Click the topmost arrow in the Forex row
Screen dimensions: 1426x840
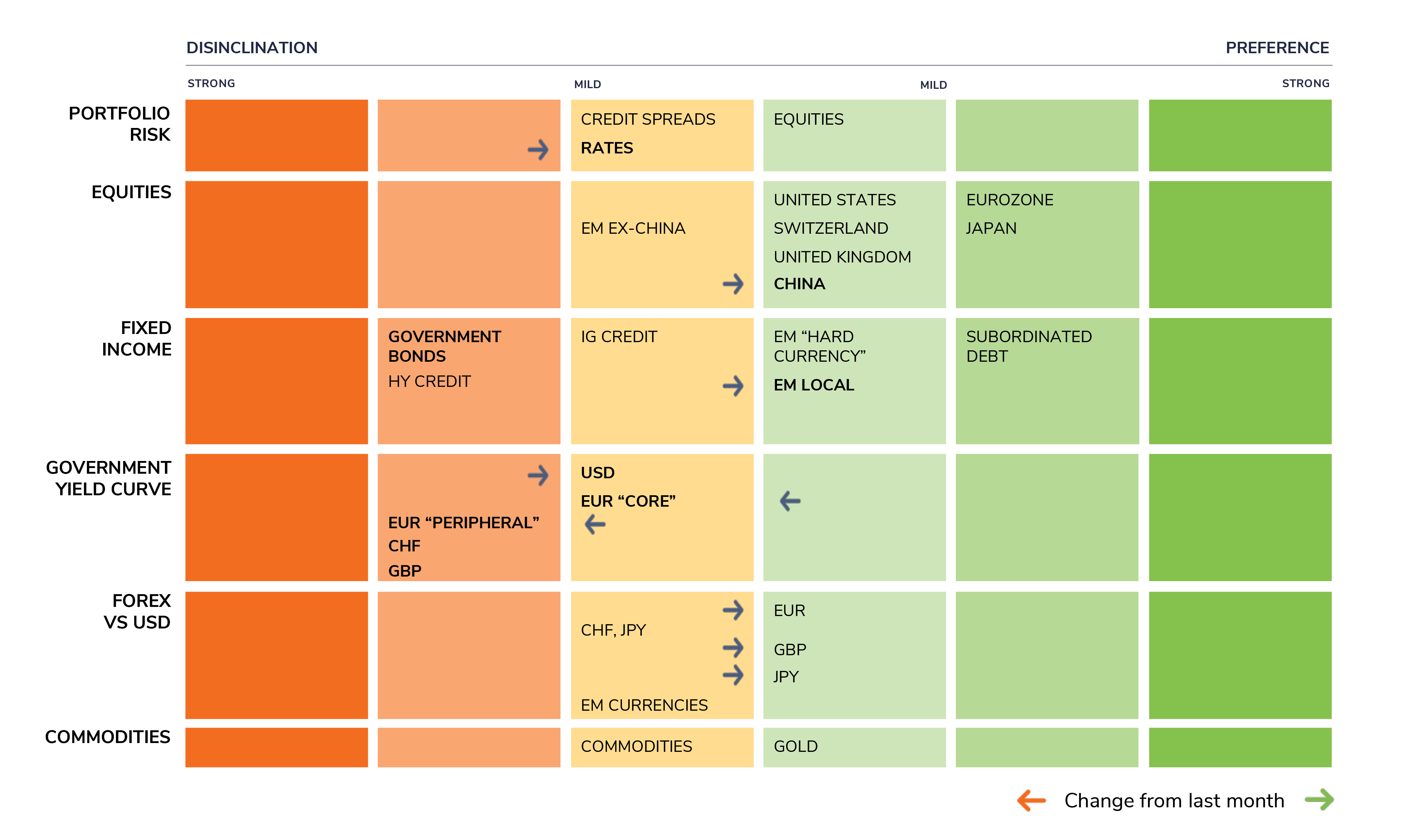tap(733, 610)
